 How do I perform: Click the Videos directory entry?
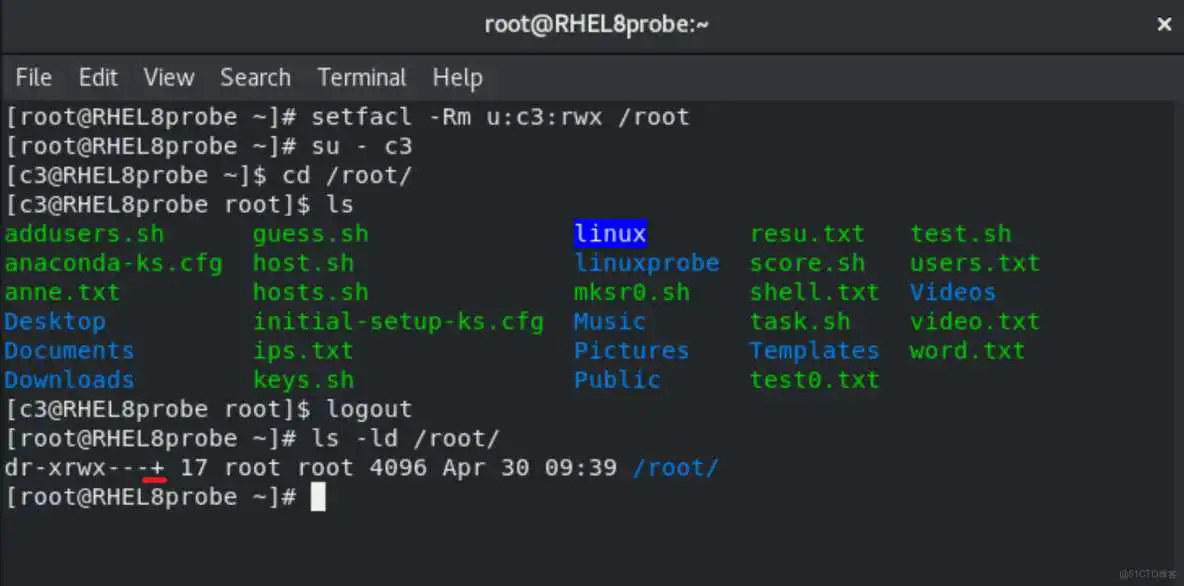[x=951, y=291]
